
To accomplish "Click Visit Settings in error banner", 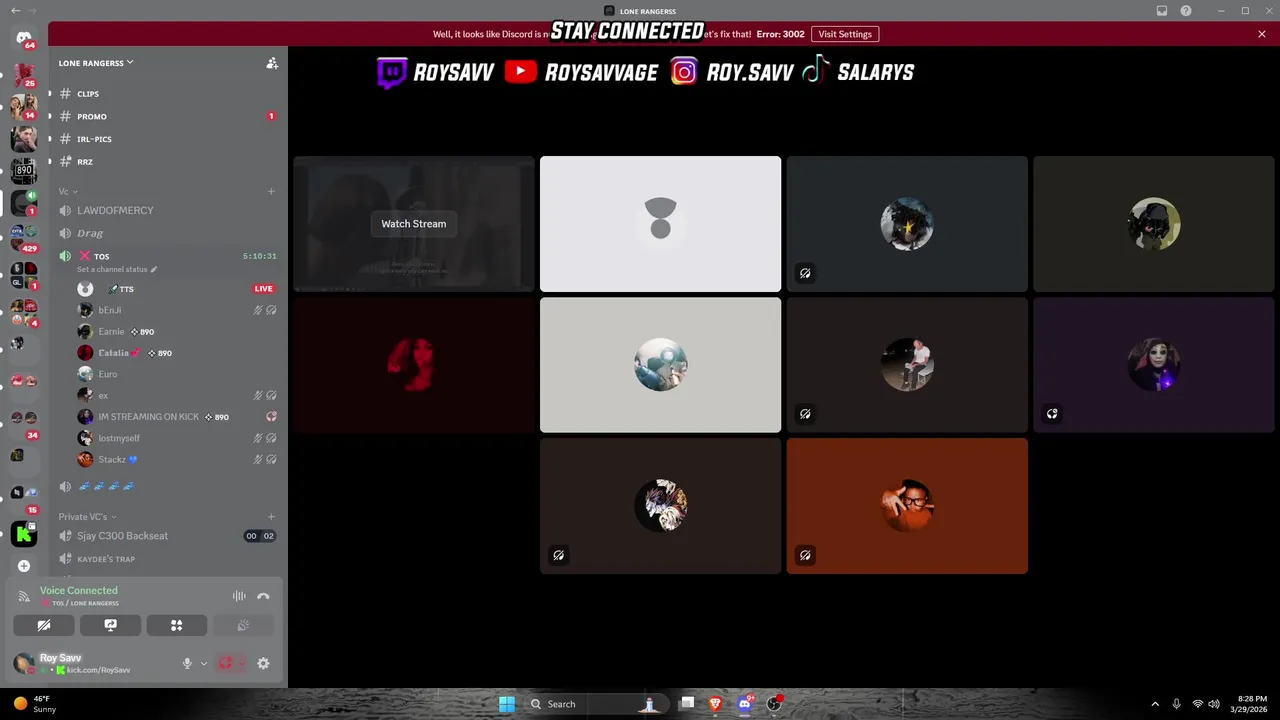I will coord(845,34).
